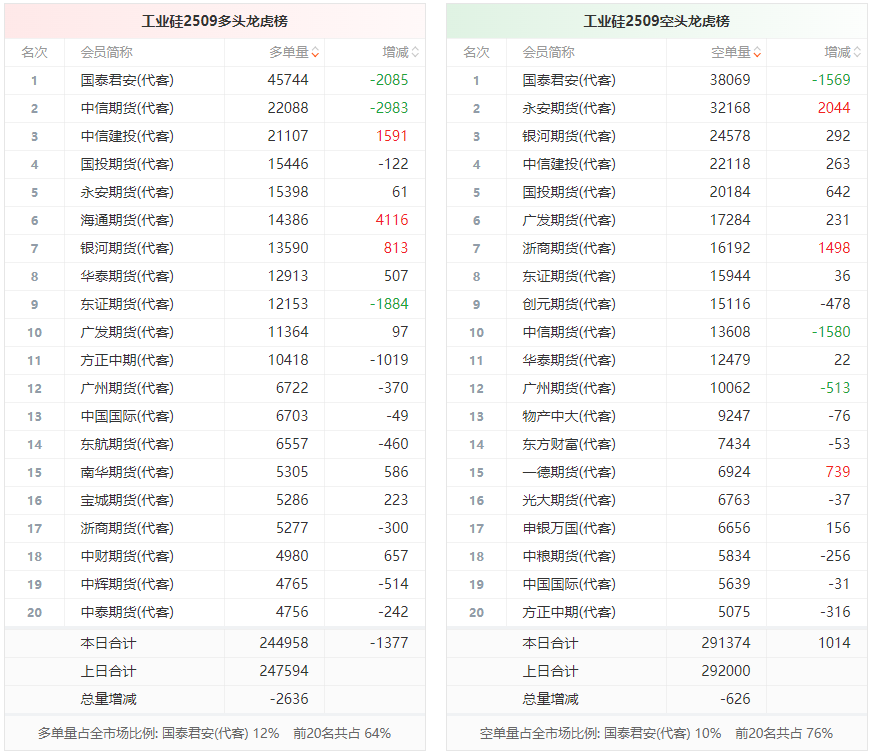Click 空单量占全市场比例 footer text
The width and height of the screenshot is (872, 754).
[656, 733]
